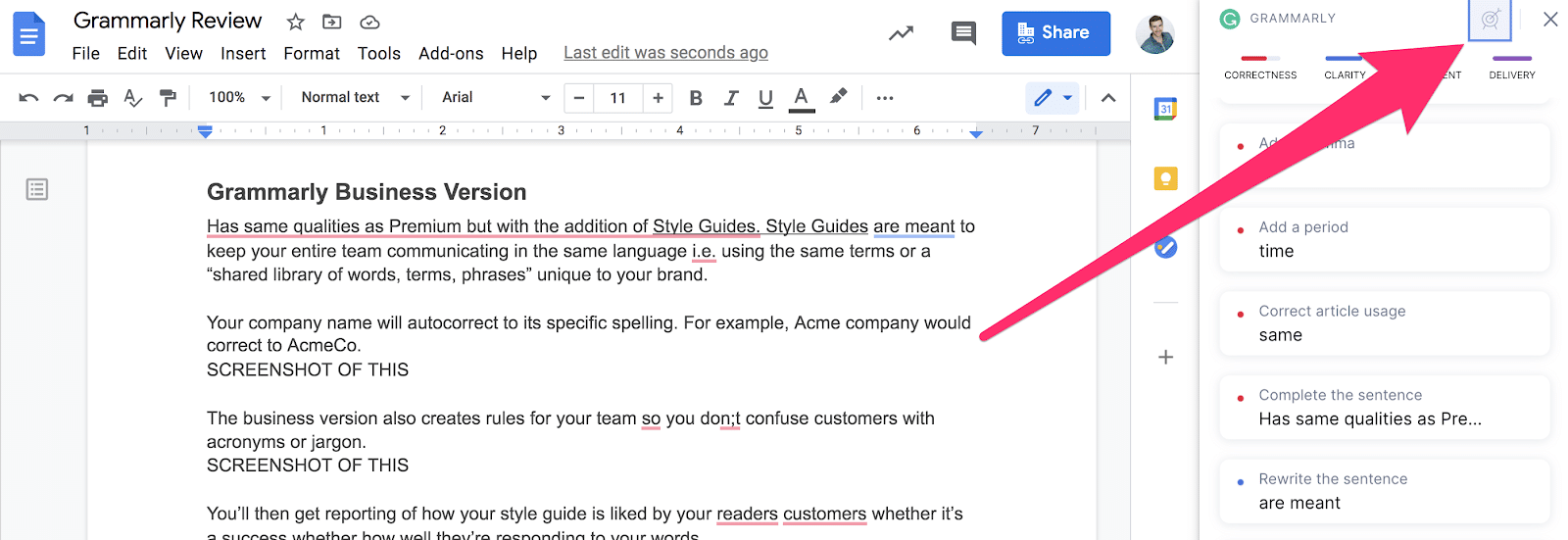Show more toolbar options

point(885,98)
